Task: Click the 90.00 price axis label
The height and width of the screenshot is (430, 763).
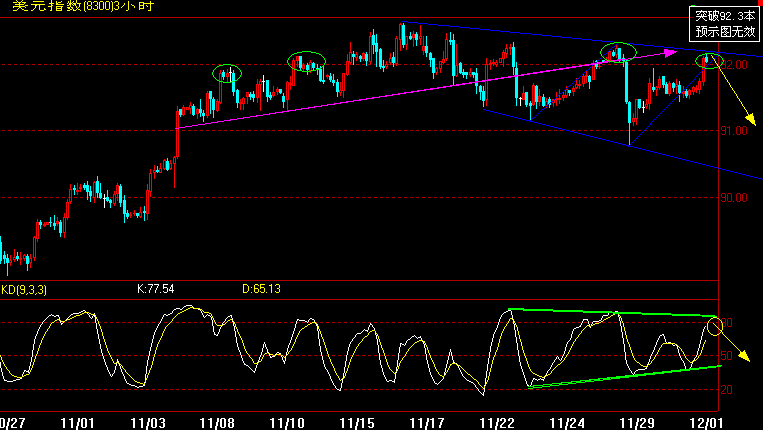Action: coord(734,197)
